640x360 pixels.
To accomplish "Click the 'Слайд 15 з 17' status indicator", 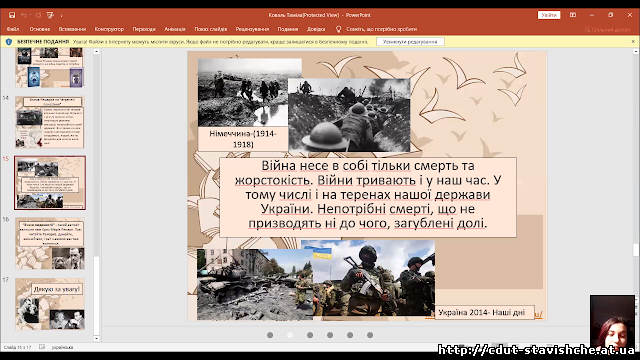I will [x=17, y=347].
